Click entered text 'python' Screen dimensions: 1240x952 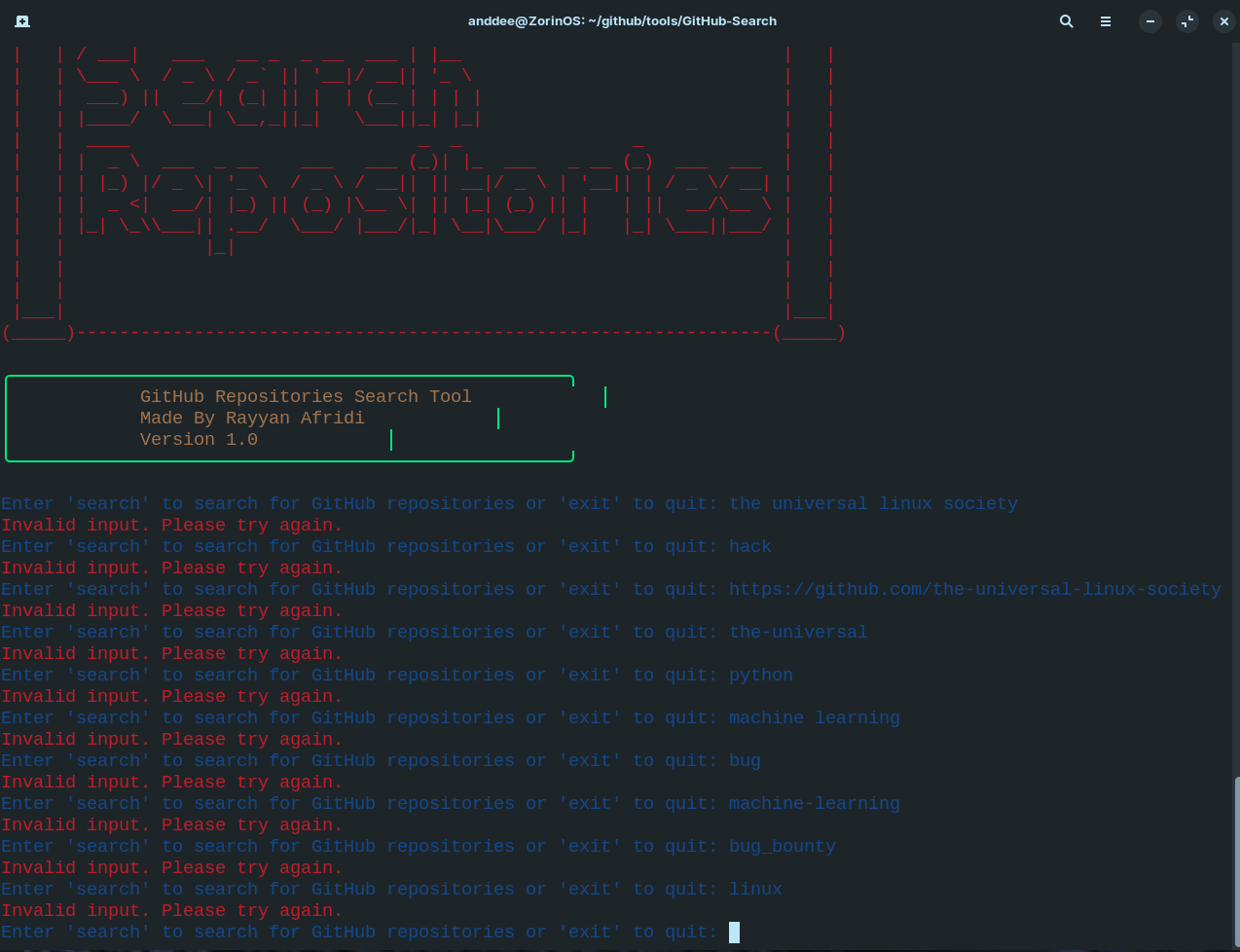click(x=761, y=675)
